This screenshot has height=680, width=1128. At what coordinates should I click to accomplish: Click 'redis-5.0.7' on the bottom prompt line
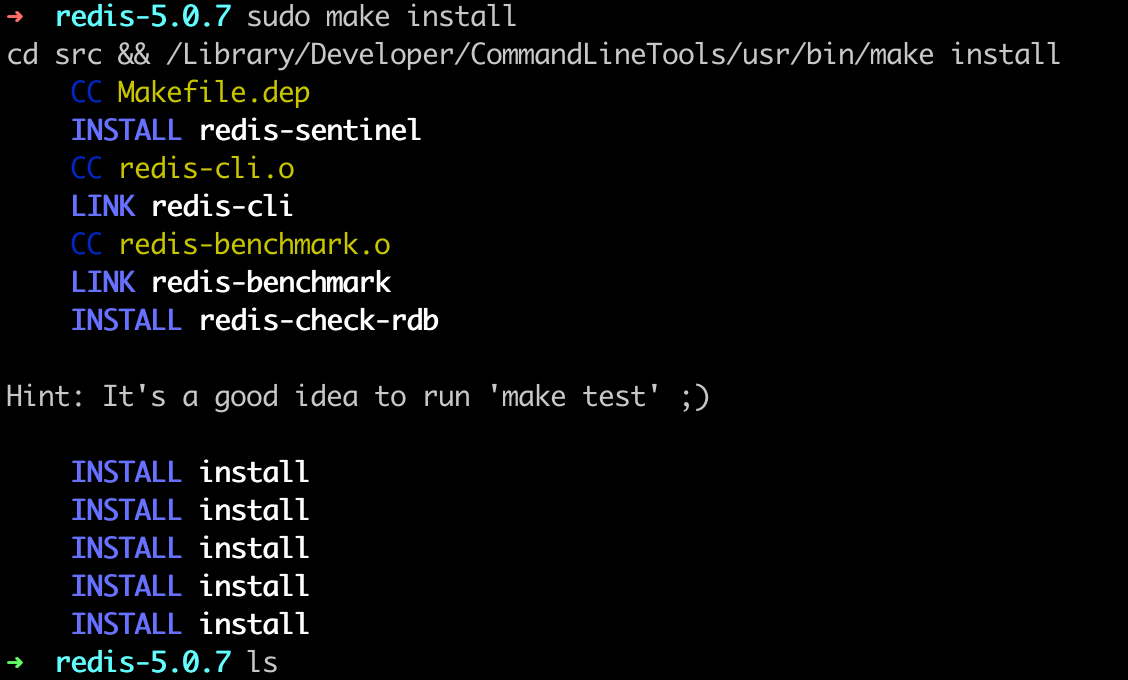(x=143, y=661)
